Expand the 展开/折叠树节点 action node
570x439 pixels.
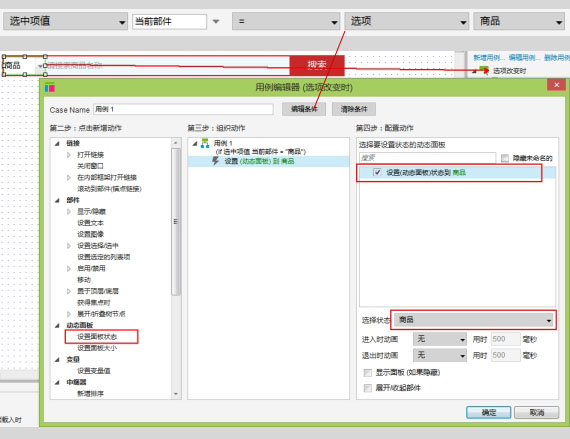[69, 314]
